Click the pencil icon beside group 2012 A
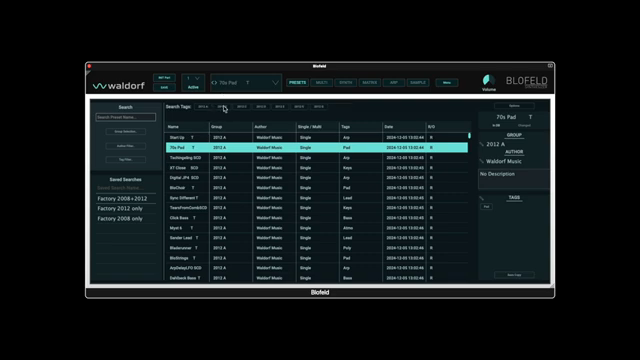 pos(482,144)
